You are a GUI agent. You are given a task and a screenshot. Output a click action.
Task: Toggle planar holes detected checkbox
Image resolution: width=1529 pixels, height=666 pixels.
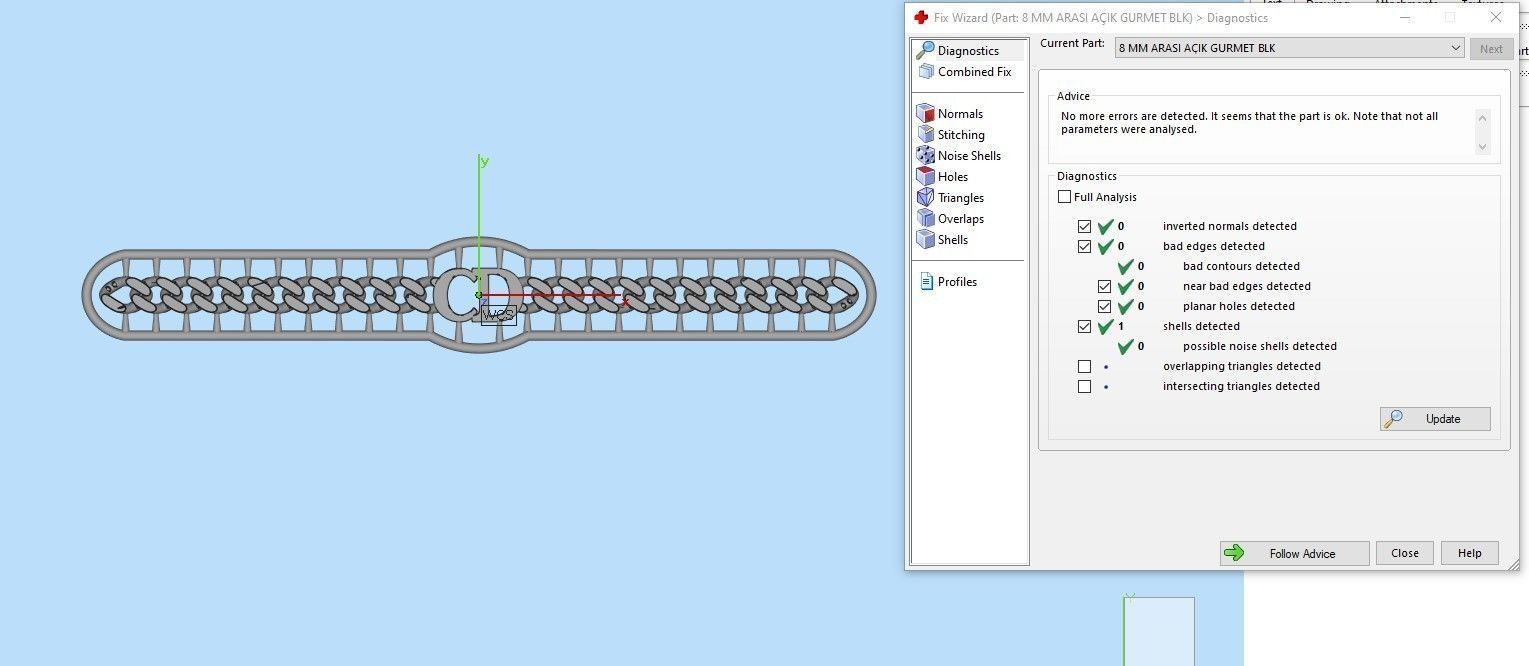[x=1104, y=306]
